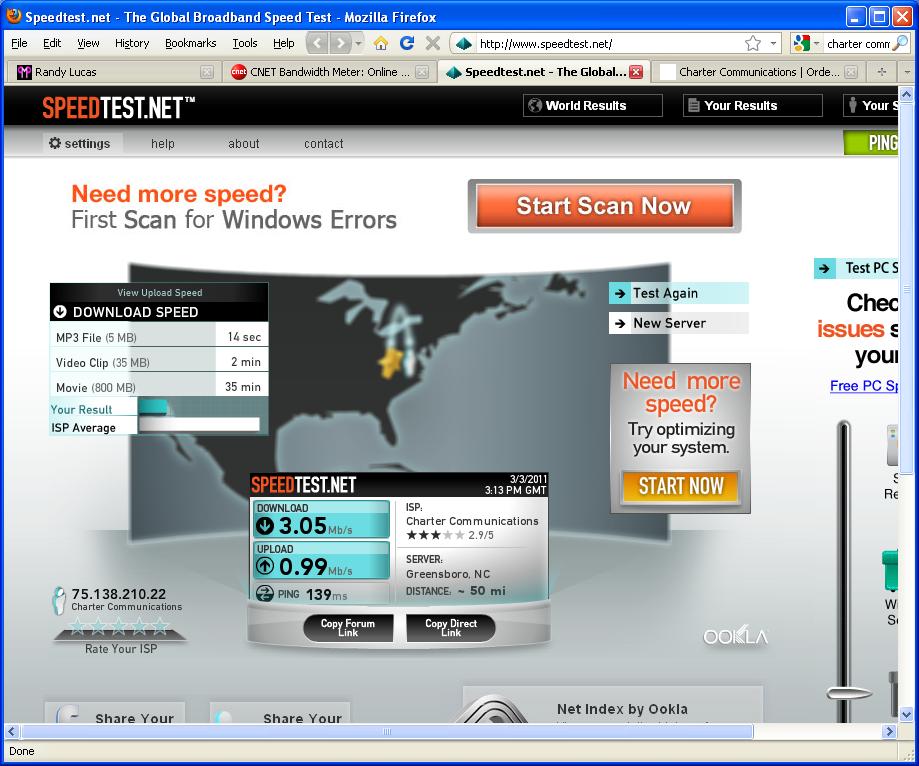
Task: Click the Firefox Home icon
Action: (380, 43)
